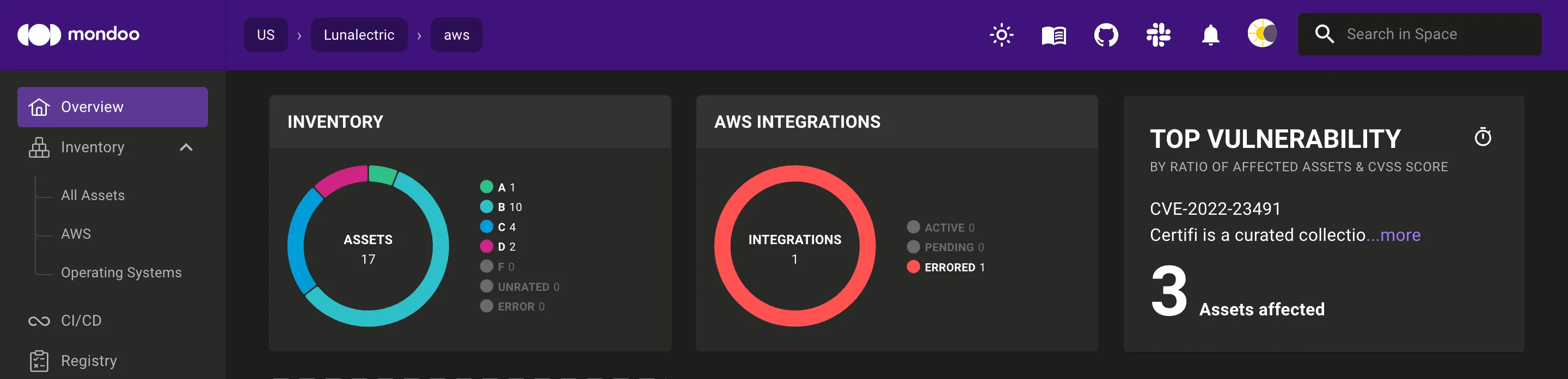1568x379 pixels.
Task: Select grade B legend swatch
Action: tap(486, 207)
